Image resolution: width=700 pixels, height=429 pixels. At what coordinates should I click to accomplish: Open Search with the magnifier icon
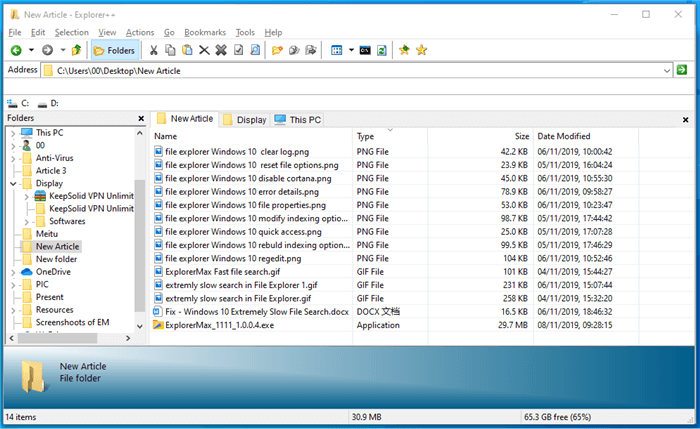click(x=255, y=50)
